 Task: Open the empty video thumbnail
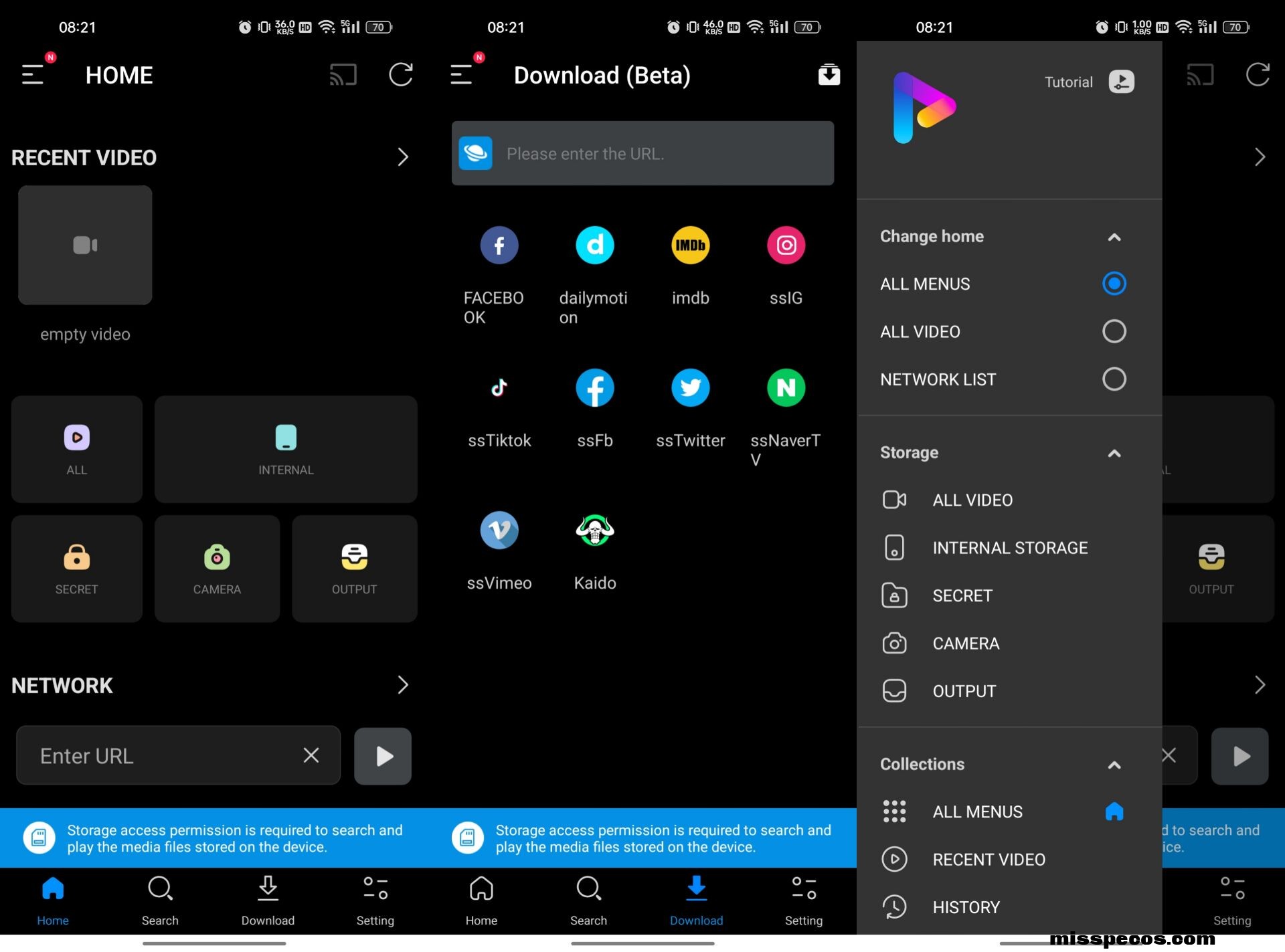coord(85,245)
